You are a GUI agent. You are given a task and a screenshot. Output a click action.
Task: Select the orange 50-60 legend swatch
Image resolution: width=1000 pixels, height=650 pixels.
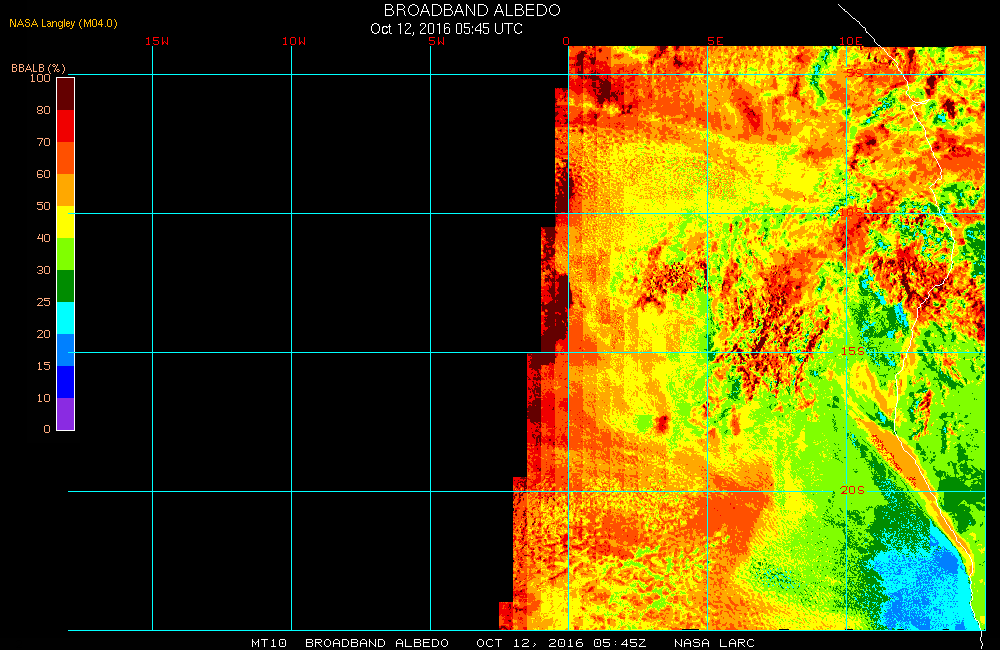(66, 190)
